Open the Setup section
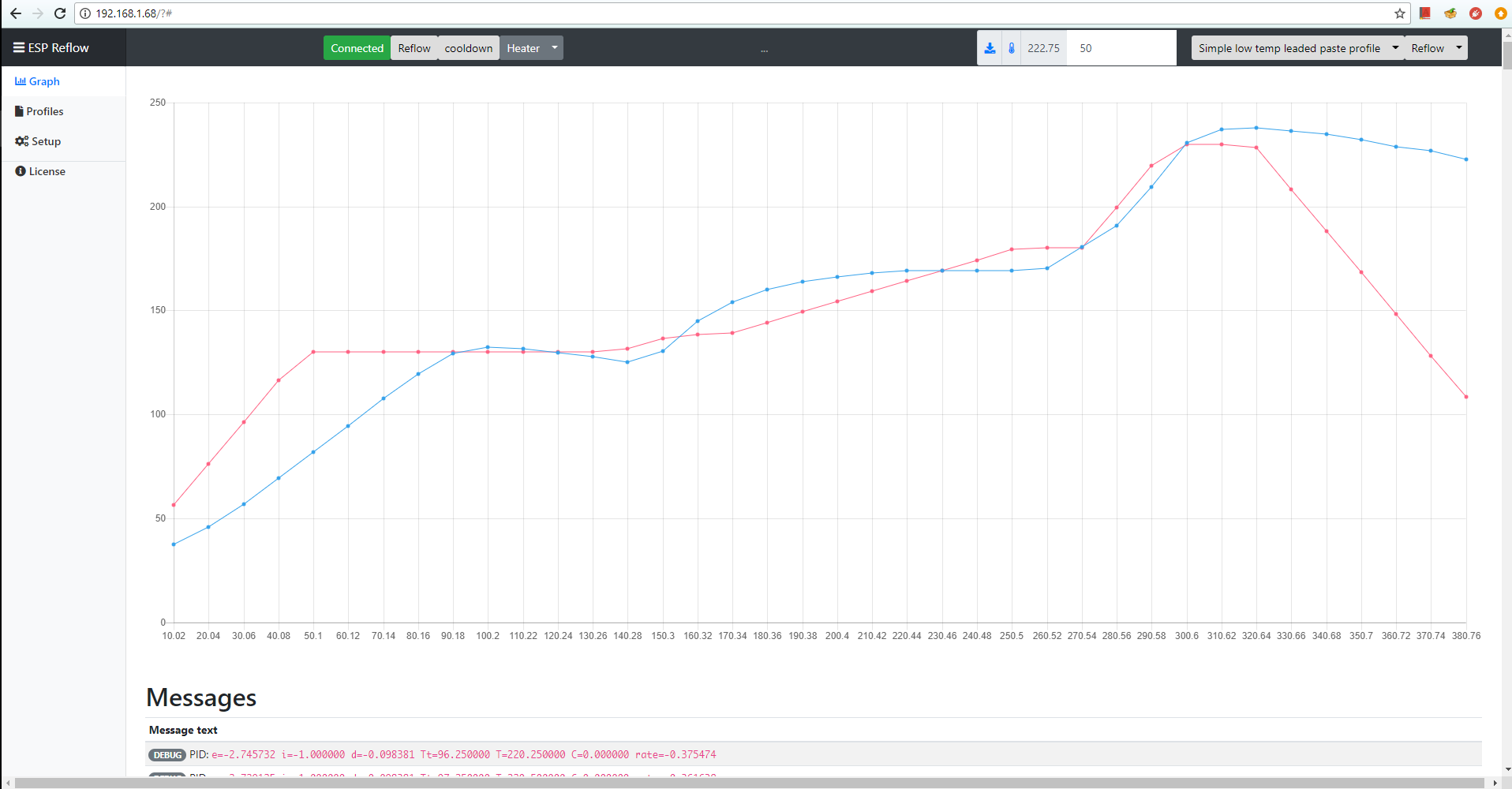 pyautogui.click(x=44, y=140)
